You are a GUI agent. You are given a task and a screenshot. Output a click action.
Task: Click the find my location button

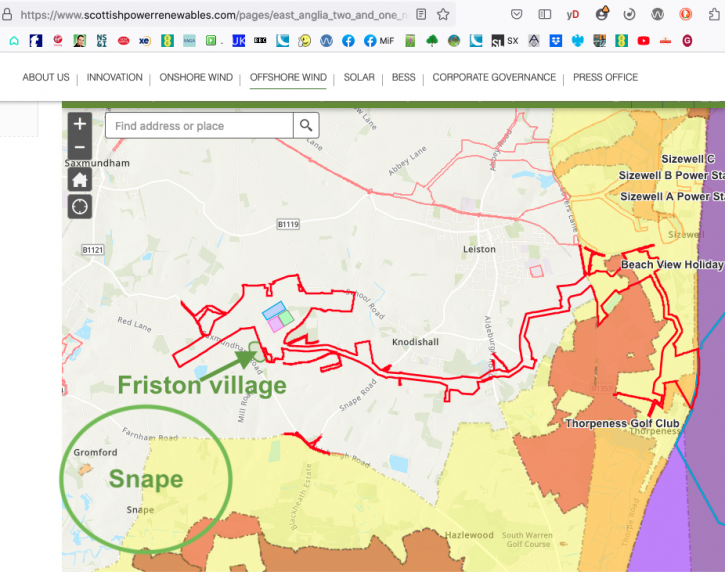click(x=79, y=207)
